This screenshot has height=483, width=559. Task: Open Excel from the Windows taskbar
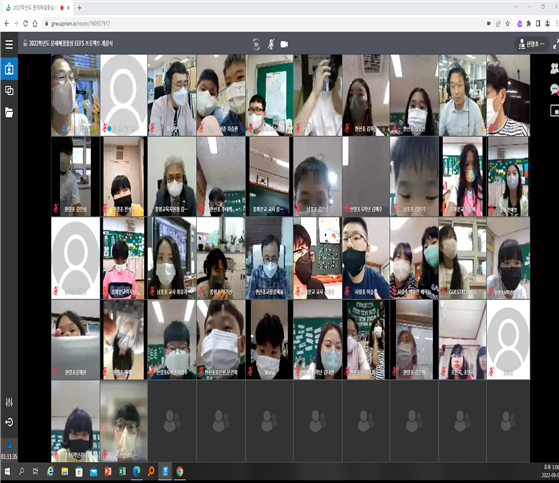click(x=122, y=472)
